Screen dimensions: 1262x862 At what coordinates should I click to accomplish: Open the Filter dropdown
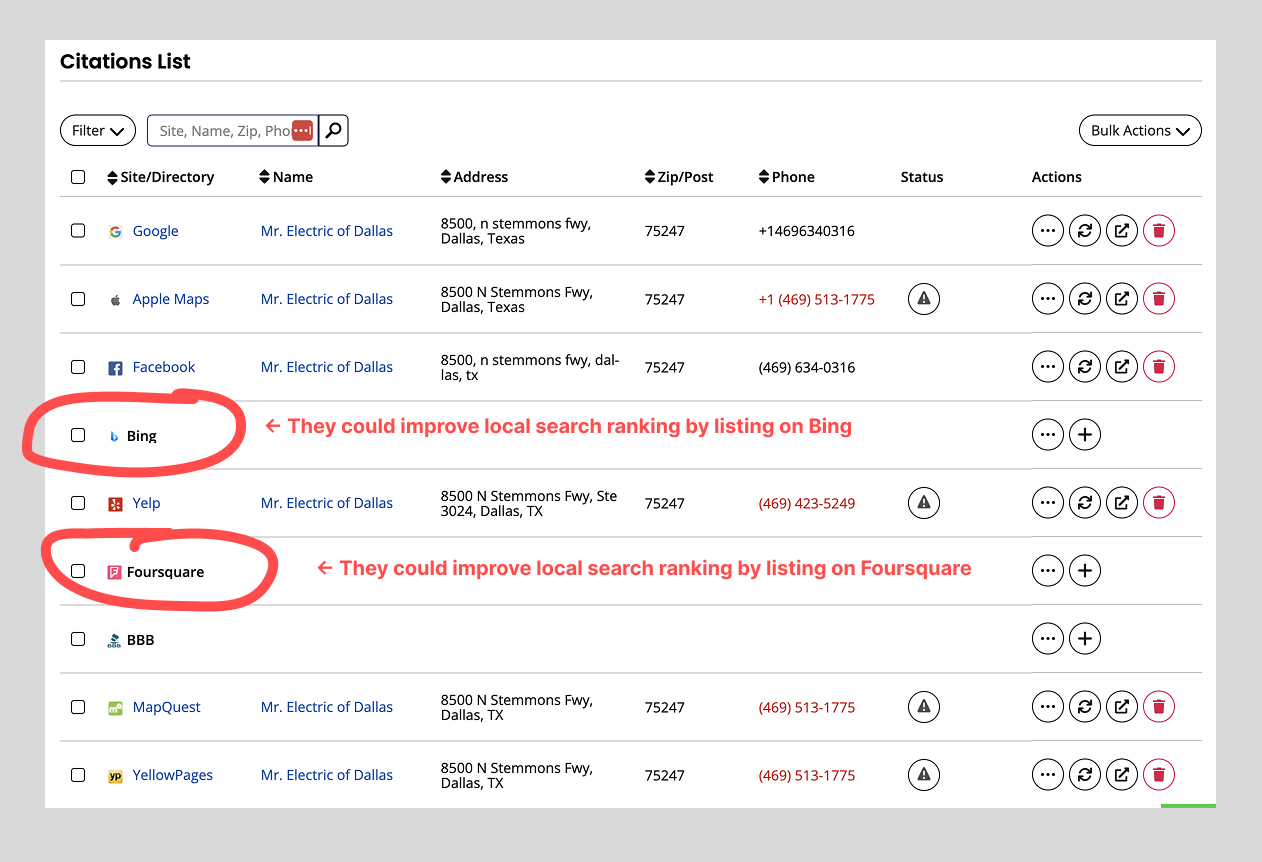pyautogui.click(x=98, y=130)
